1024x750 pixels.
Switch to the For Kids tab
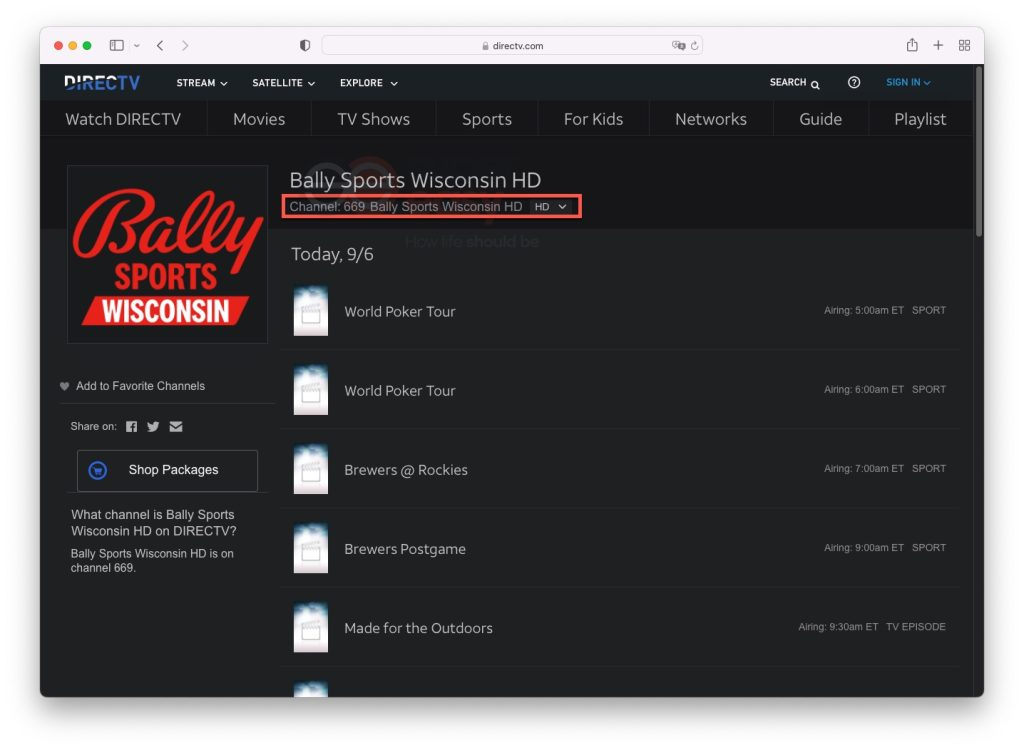click(593, 119)
